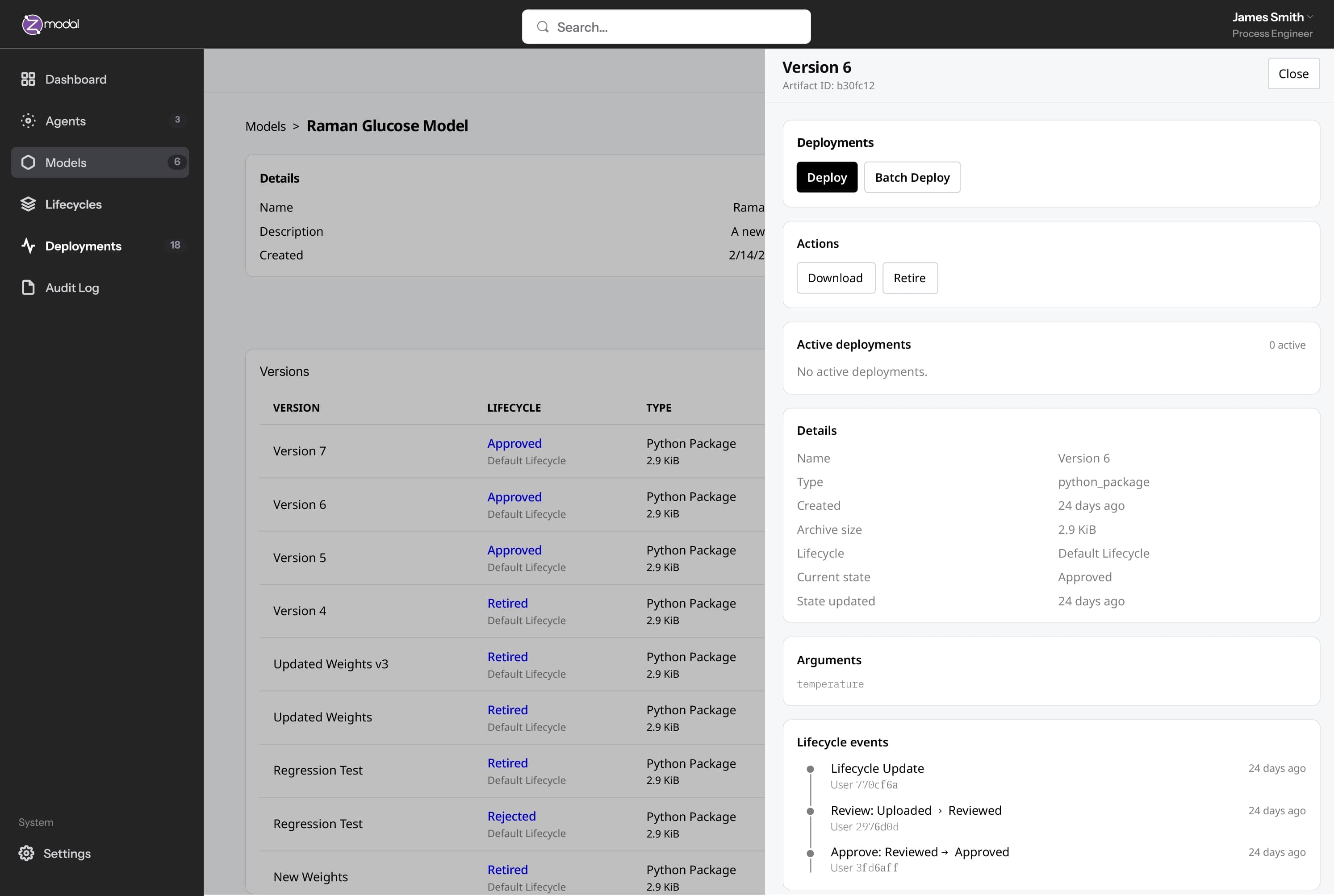Select the Version 4 row

tap(511, 611)
